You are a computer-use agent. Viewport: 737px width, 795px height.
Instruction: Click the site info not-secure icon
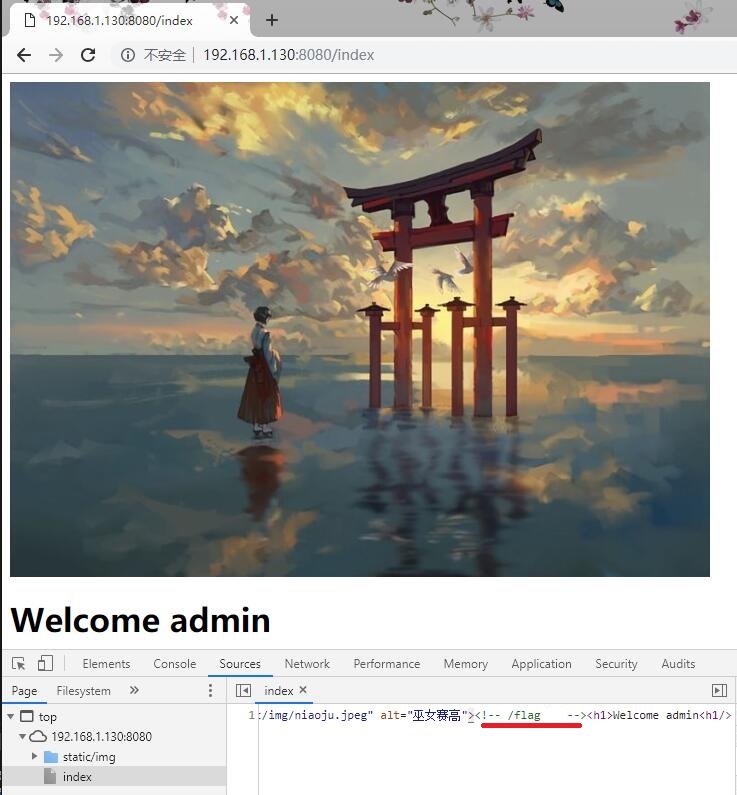pyautogui.click(x=128, y=55)
